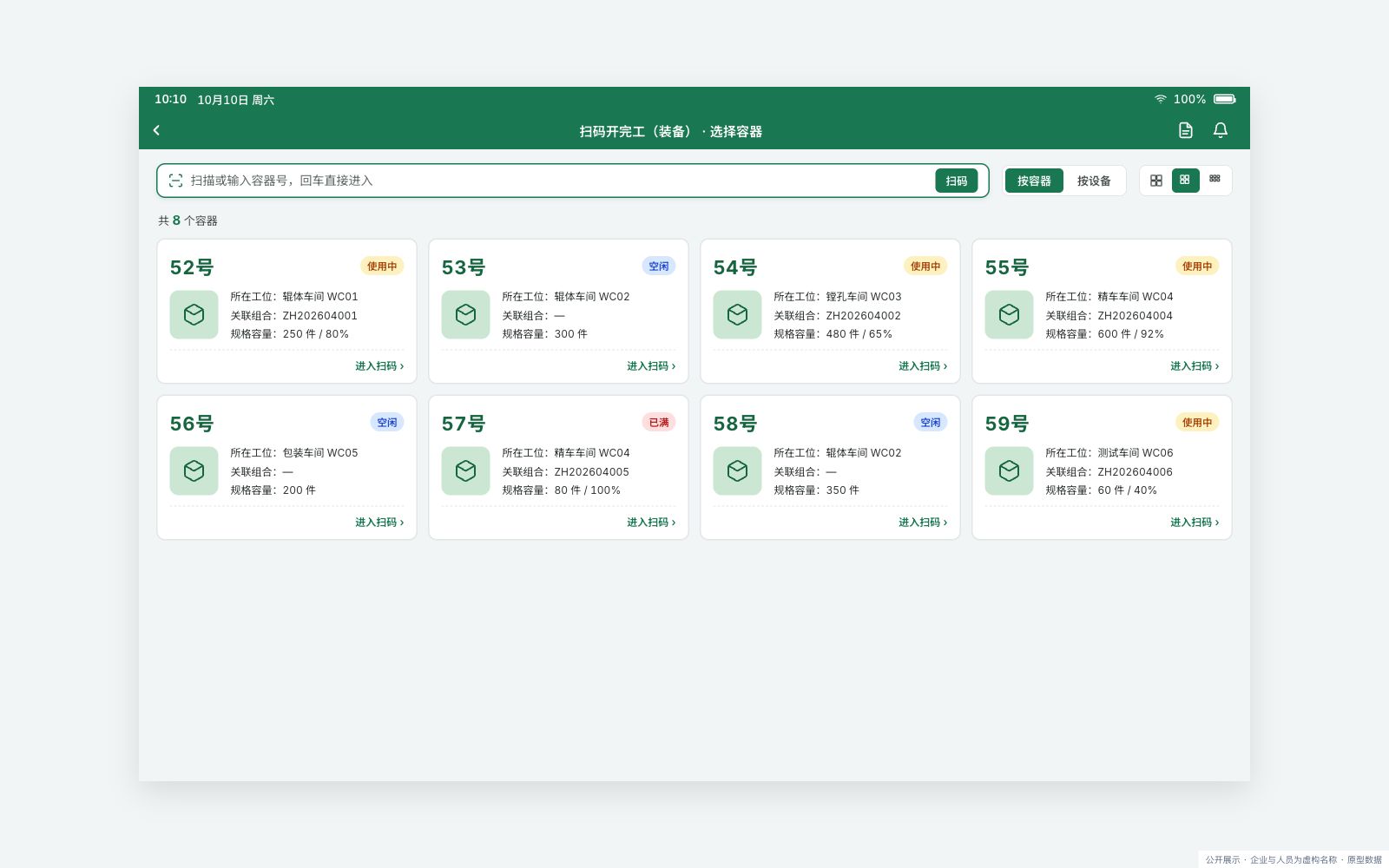
Task: Go back using the header back arrow
Action: pyautogui.click(x=156, y=130)
